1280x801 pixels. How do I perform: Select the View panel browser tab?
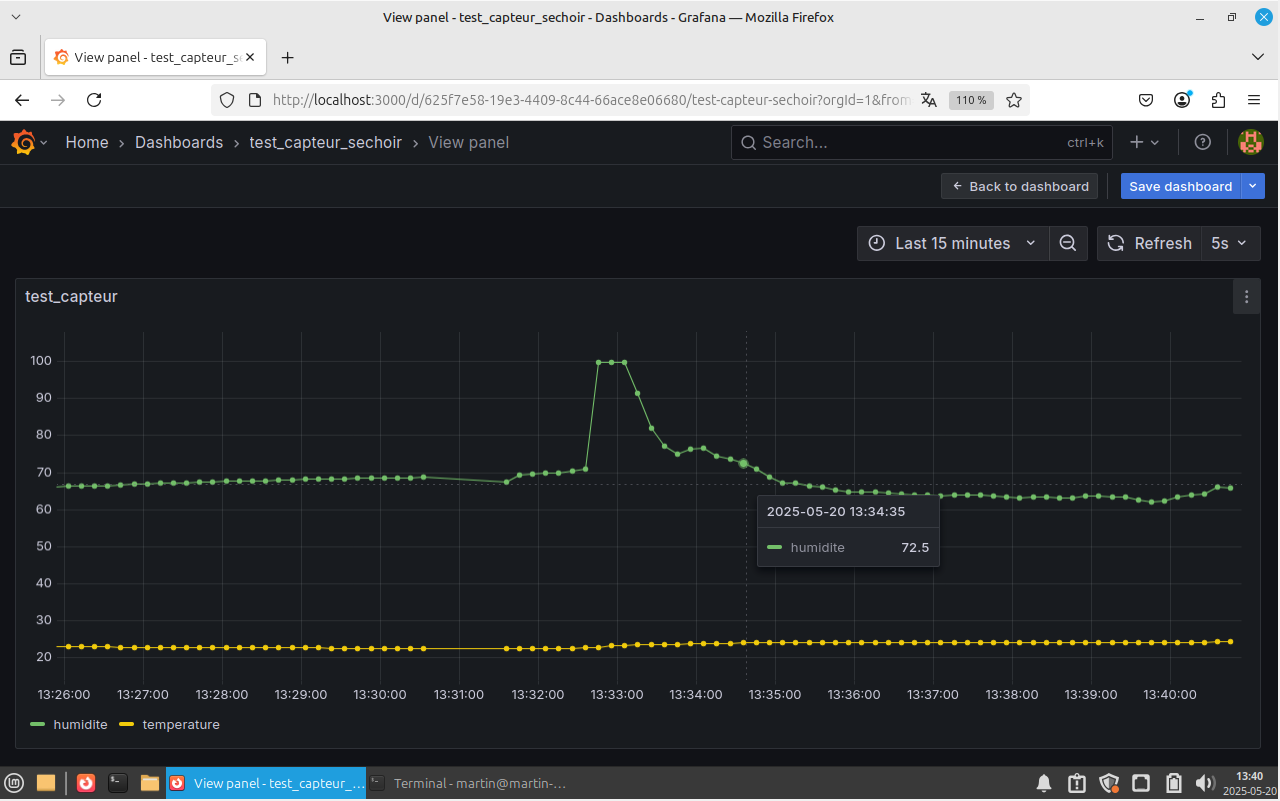tap(155, 58)
